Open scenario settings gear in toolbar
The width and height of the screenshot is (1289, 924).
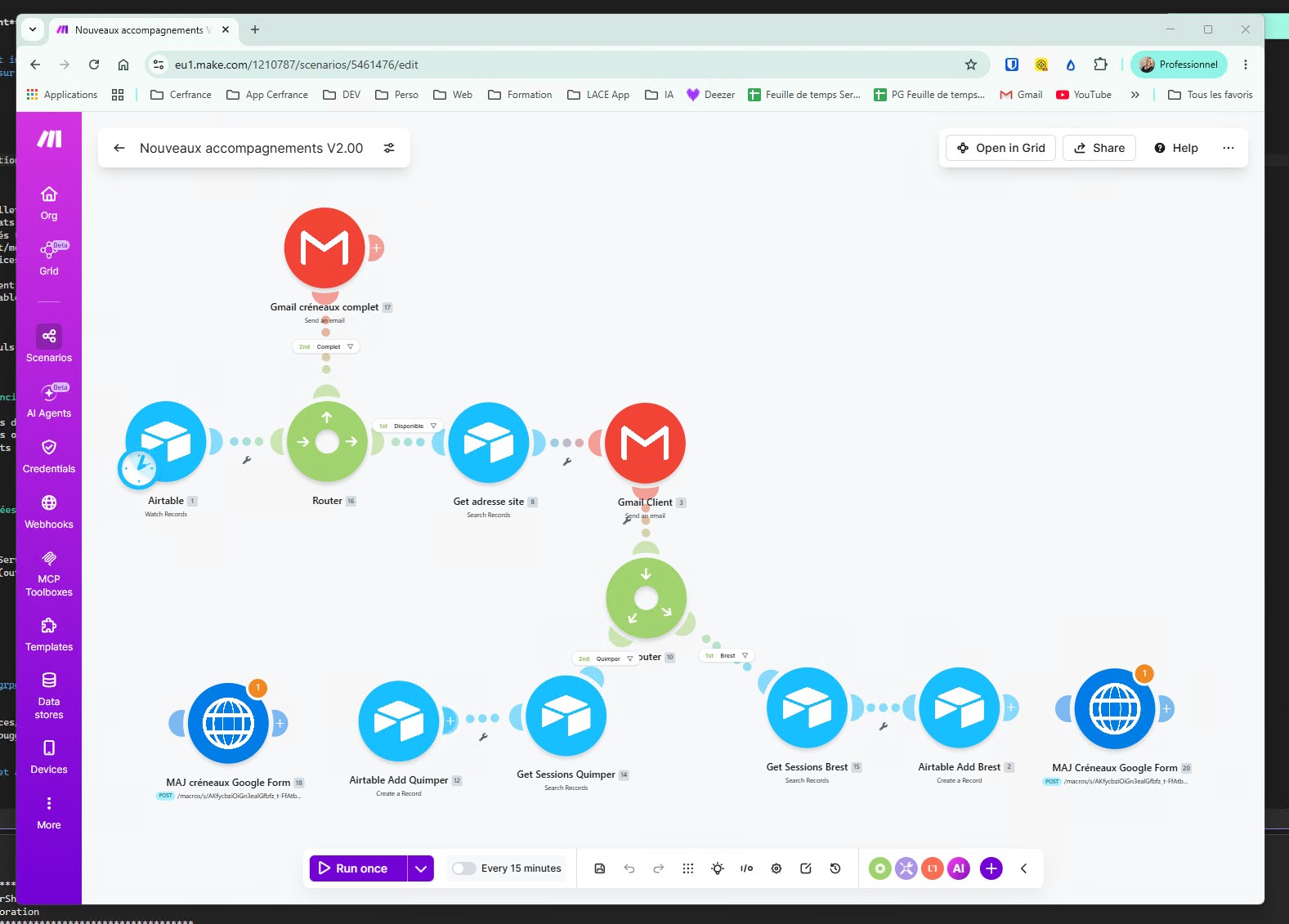[777, 868]
